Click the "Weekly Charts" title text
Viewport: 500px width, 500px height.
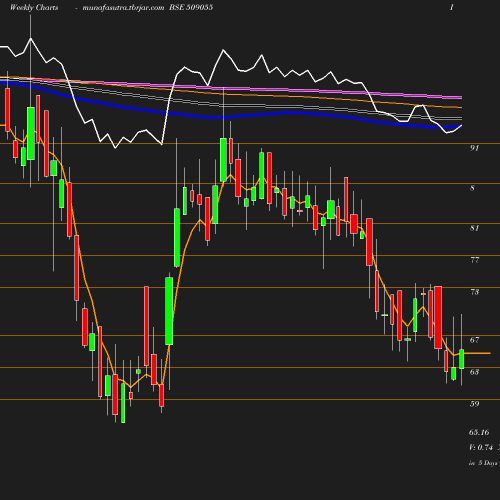coord(34,7)
